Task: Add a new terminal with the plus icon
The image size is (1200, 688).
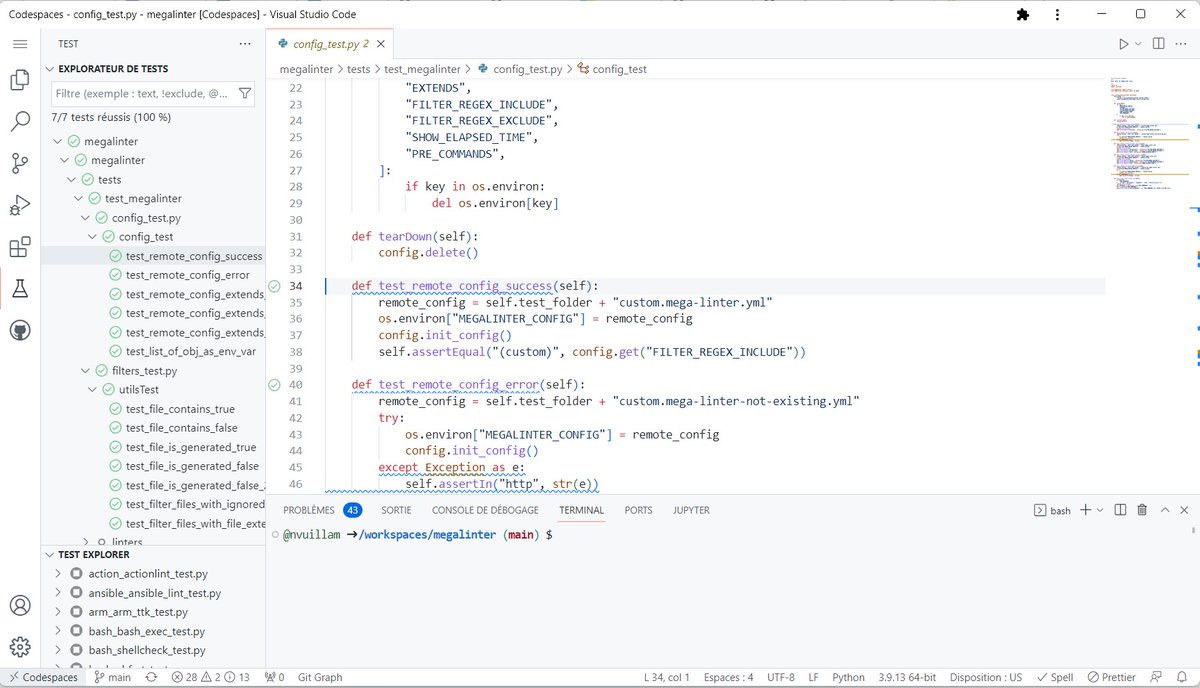Action: [x=1086, y=510]
